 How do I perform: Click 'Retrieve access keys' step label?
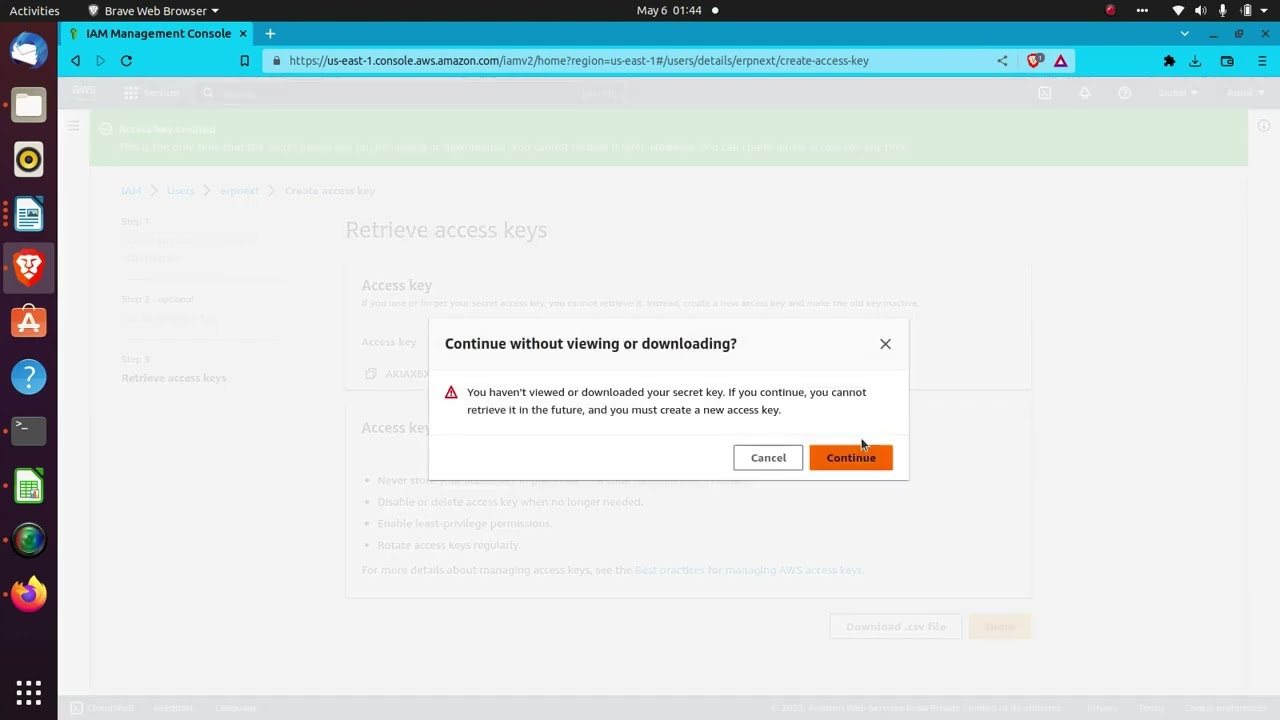[x=174, y=378]
